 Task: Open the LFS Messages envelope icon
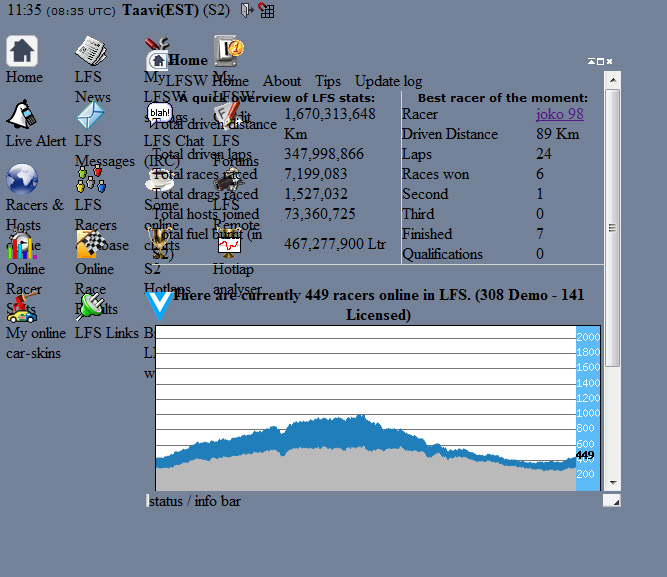pos(90,115)
